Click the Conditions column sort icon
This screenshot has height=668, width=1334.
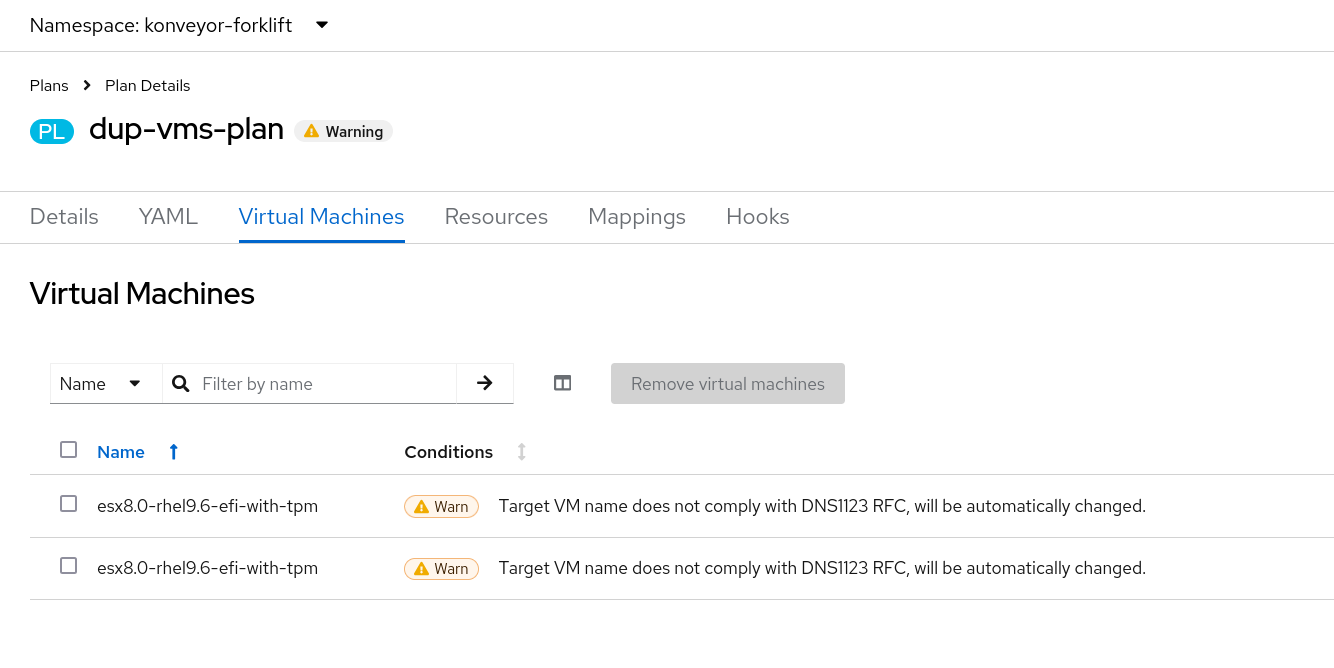[x=521, y=452]
